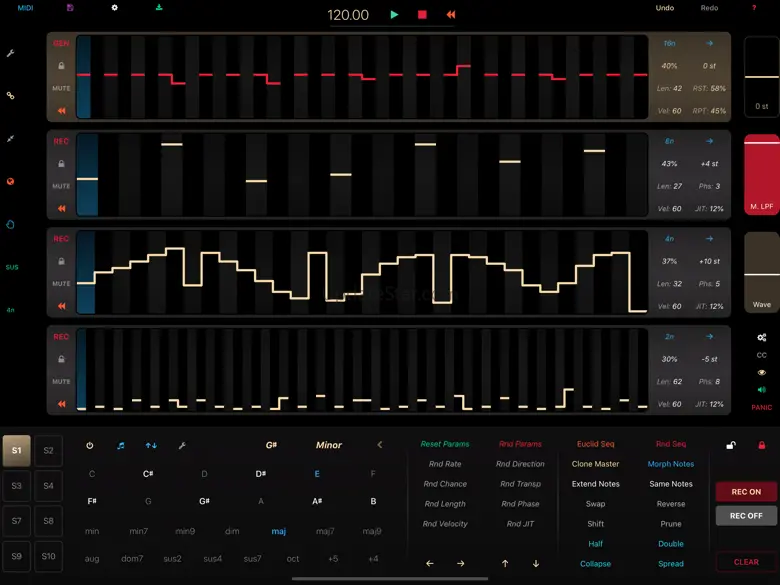Image resolution: width=780 pixels, height=585 pixels.
Task: Click the link chain icon in sidebar
Action: tap(10, 96)
